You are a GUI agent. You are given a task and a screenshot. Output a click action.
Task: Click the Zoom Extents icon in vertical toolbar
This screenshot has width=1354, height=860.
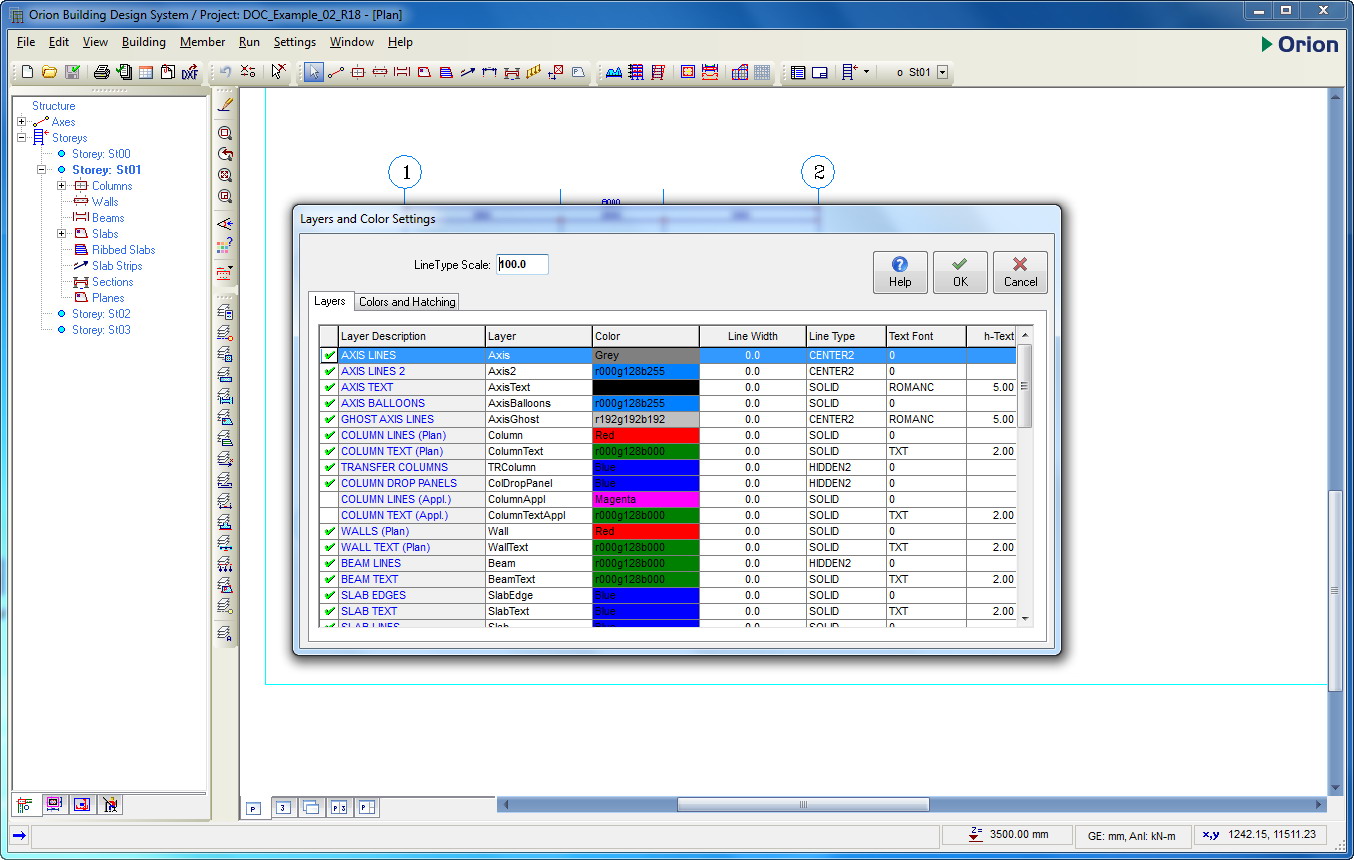pos(225,175)
